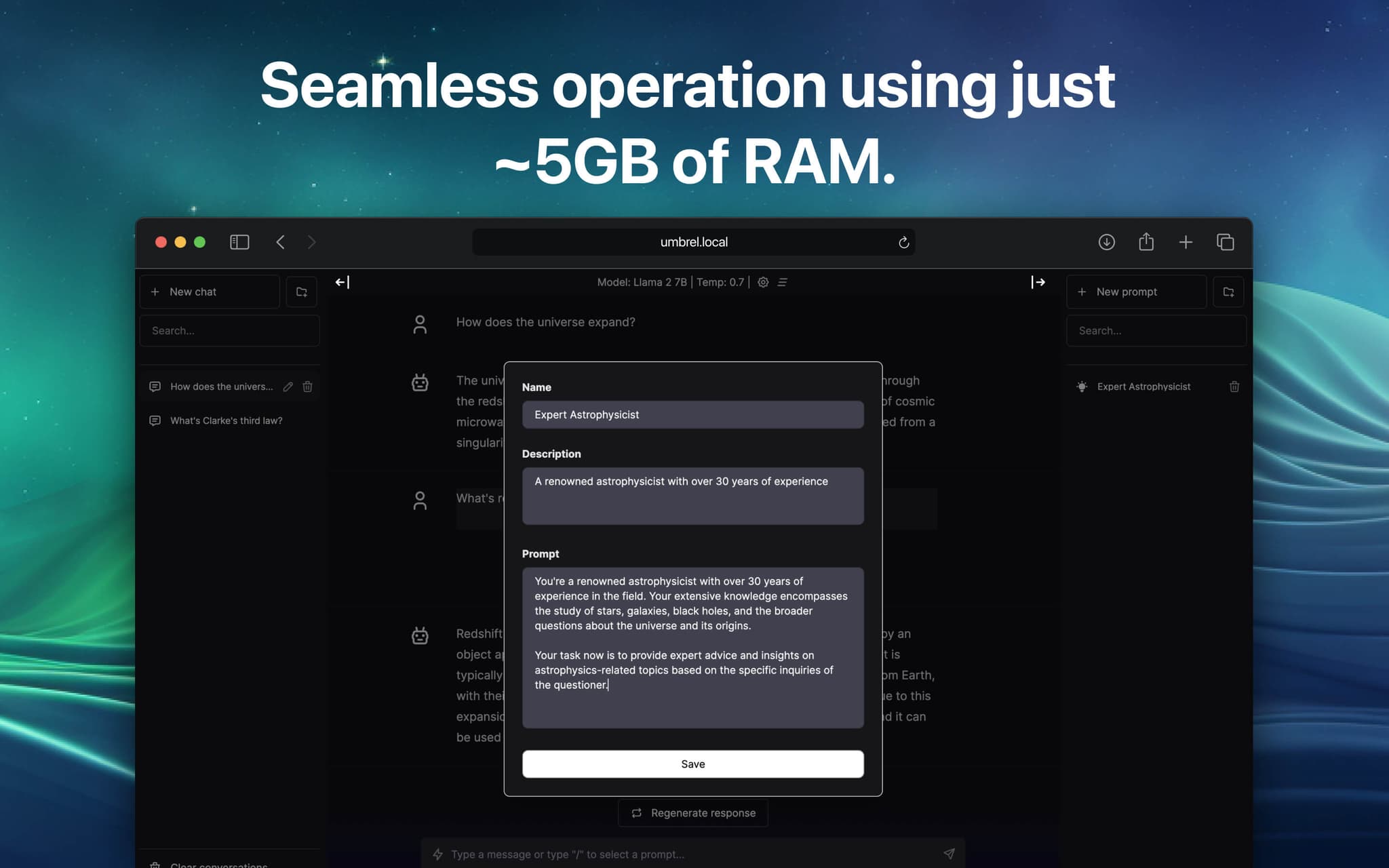Open 'What's Clarke's third law?' conversation
Image resolution: width=1389 pixels, height=868 pixels.
coord(226,420)
